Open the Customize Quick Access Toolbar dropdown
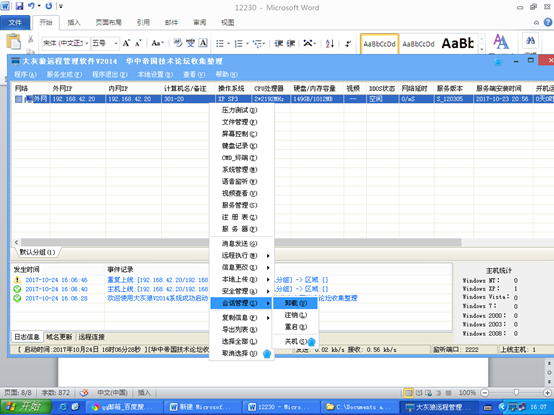Image resolution: width=554 pixels, height=415 pixels. click(61, 6)
